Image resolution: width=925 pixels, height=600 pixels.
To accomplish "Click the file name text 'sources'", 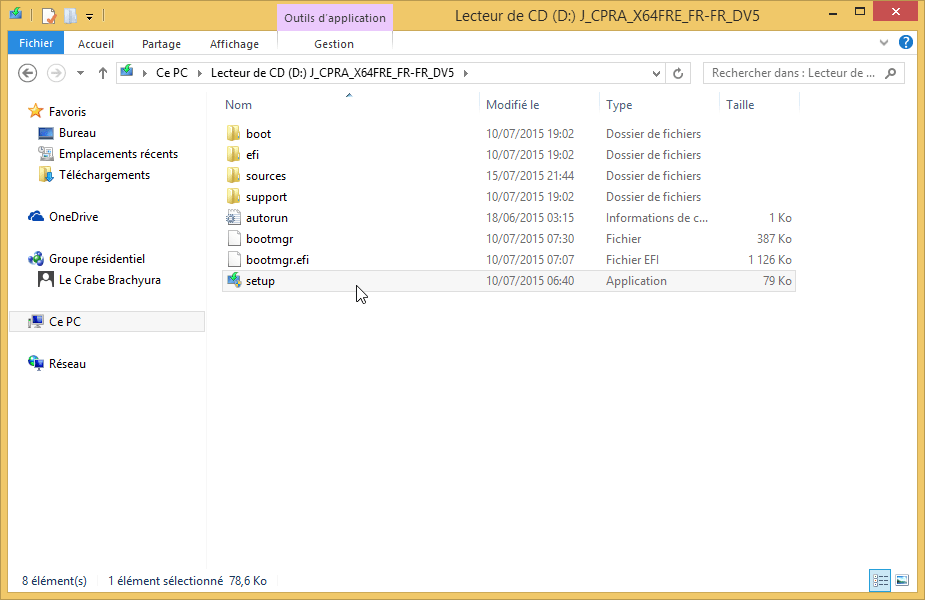I will tap(265, 176).
